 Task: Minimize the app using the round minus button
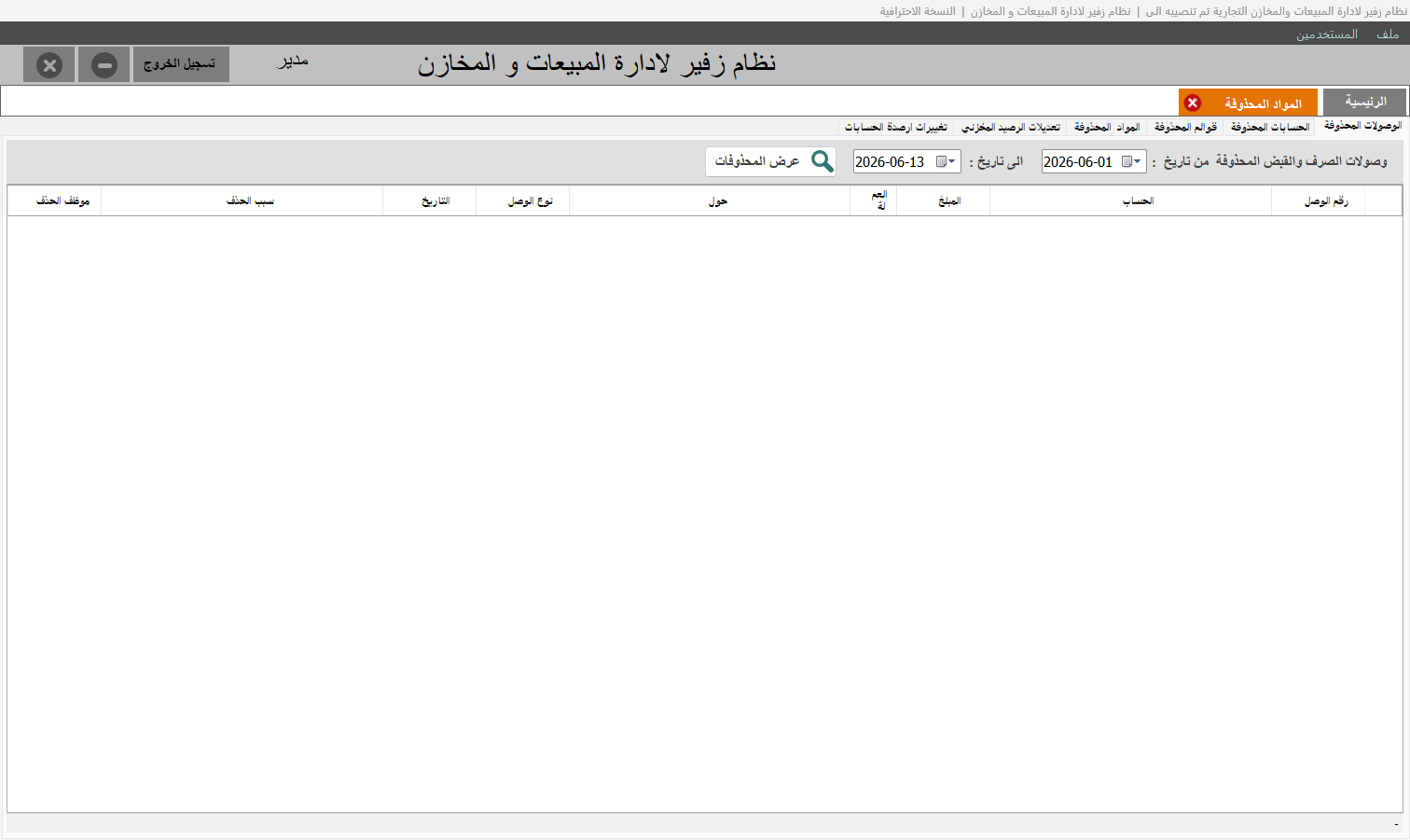[104, 64]
